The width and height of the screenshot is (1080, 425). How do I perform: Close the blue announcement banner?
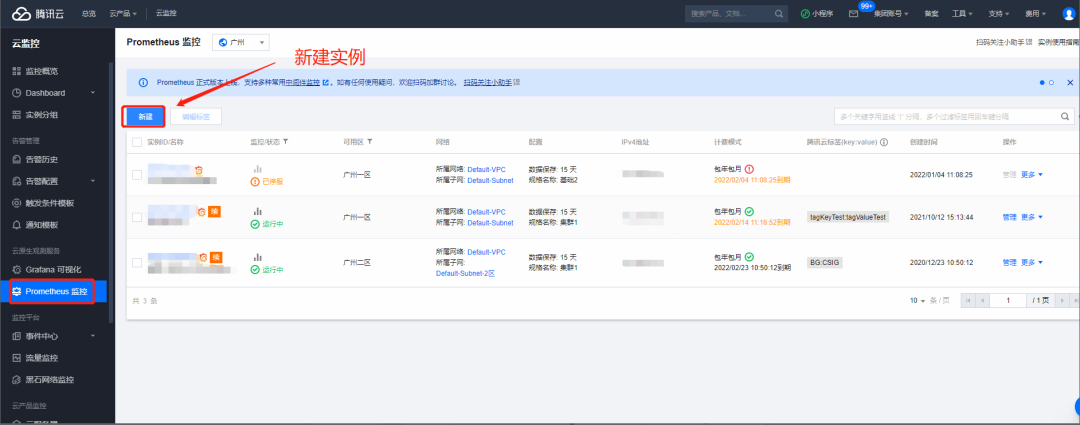click(1070, 82)
